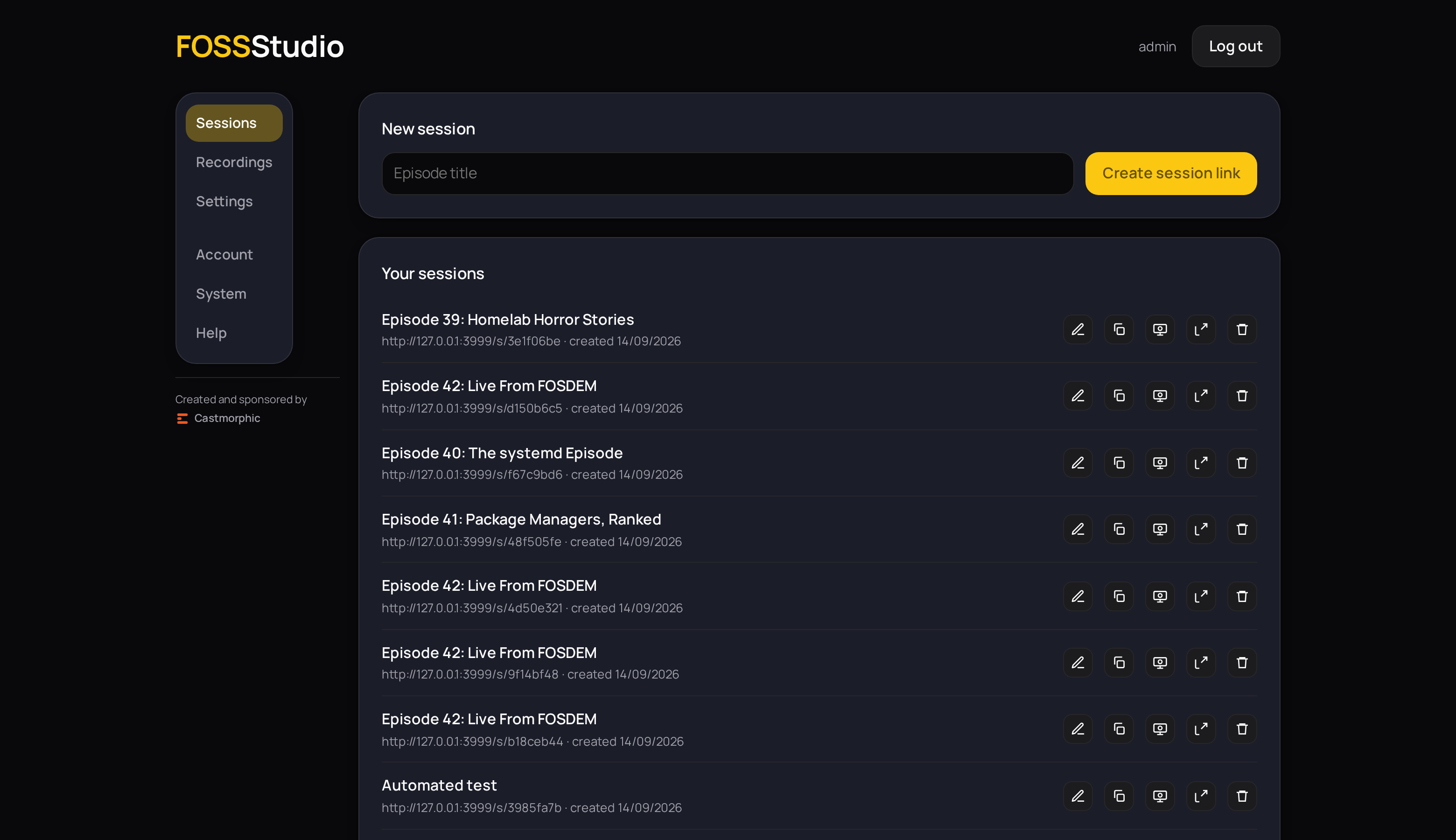Open Help from the sidebar
This screenshot has height=840, width=1456.
[x=234, y=333]
